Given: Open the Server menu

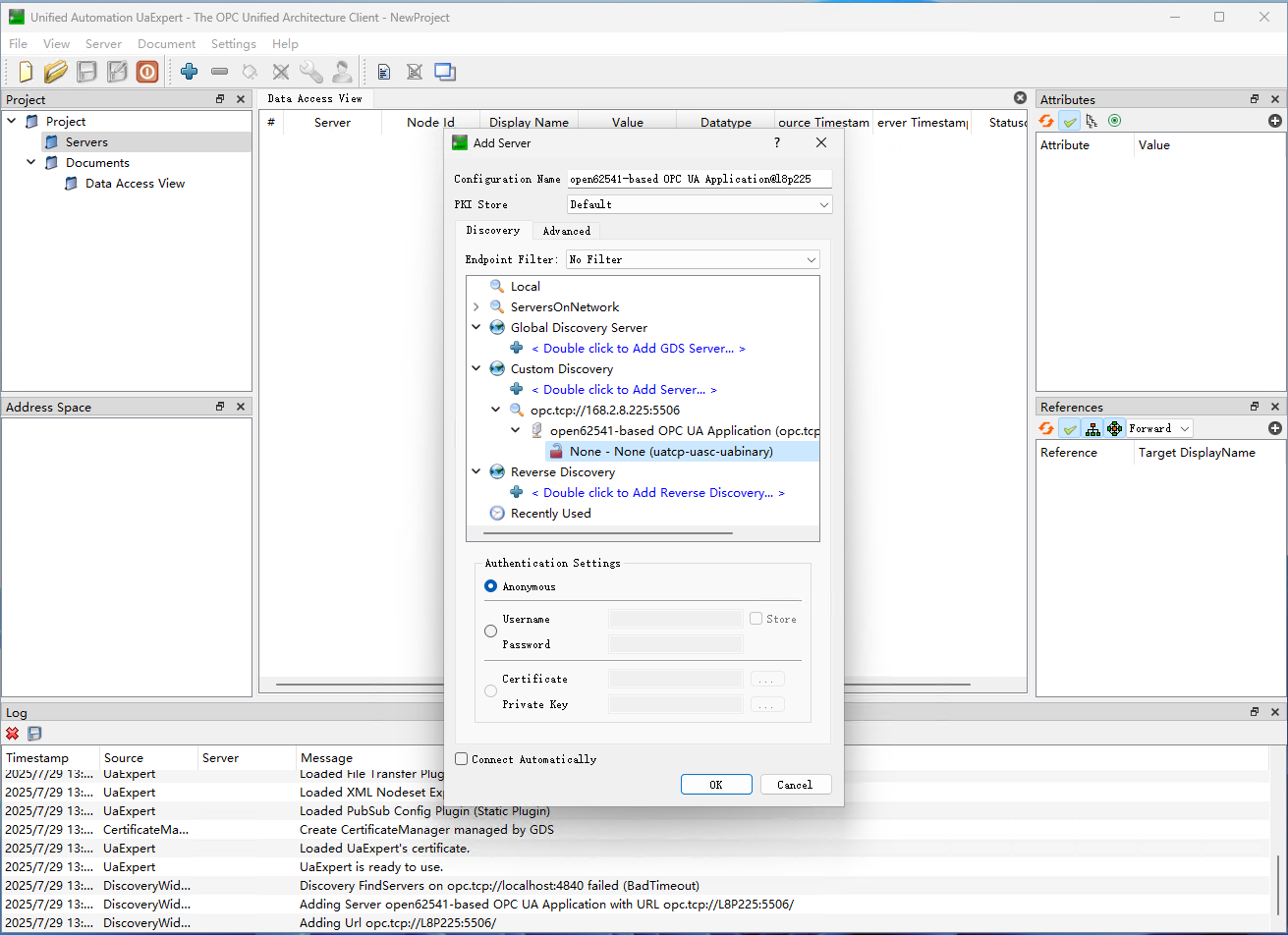Looking at the screenshot, I should 103,44.
